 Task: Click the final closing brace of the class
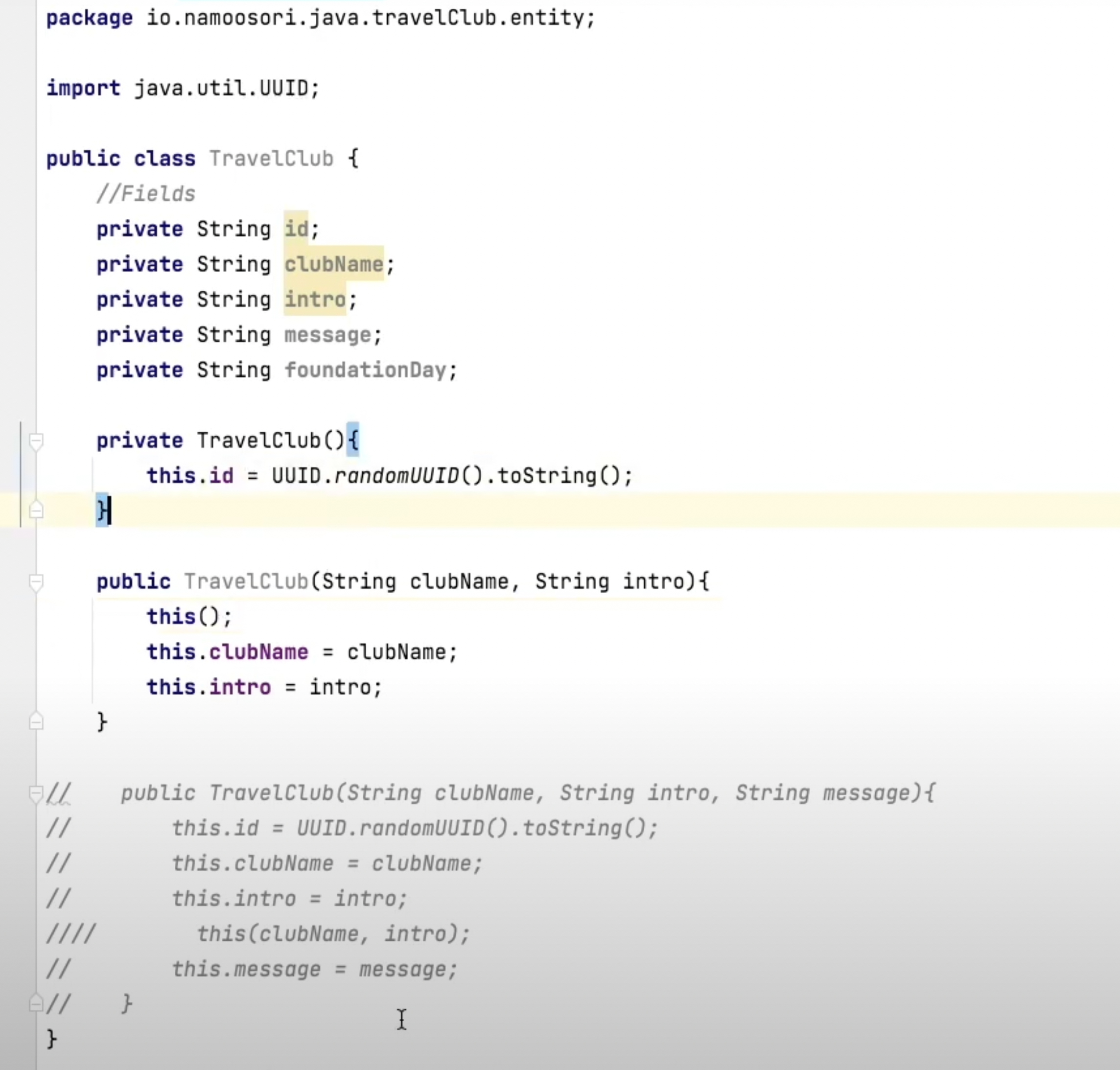51,1039
